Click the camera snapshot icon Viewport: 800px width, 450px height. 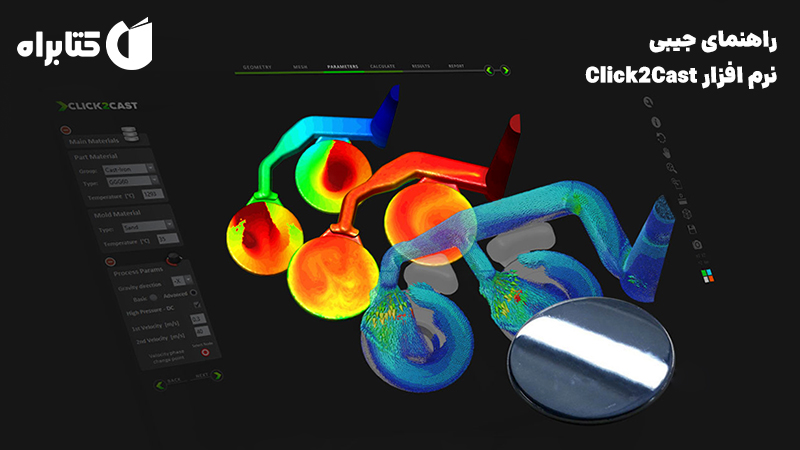click(x=697, y=245)
